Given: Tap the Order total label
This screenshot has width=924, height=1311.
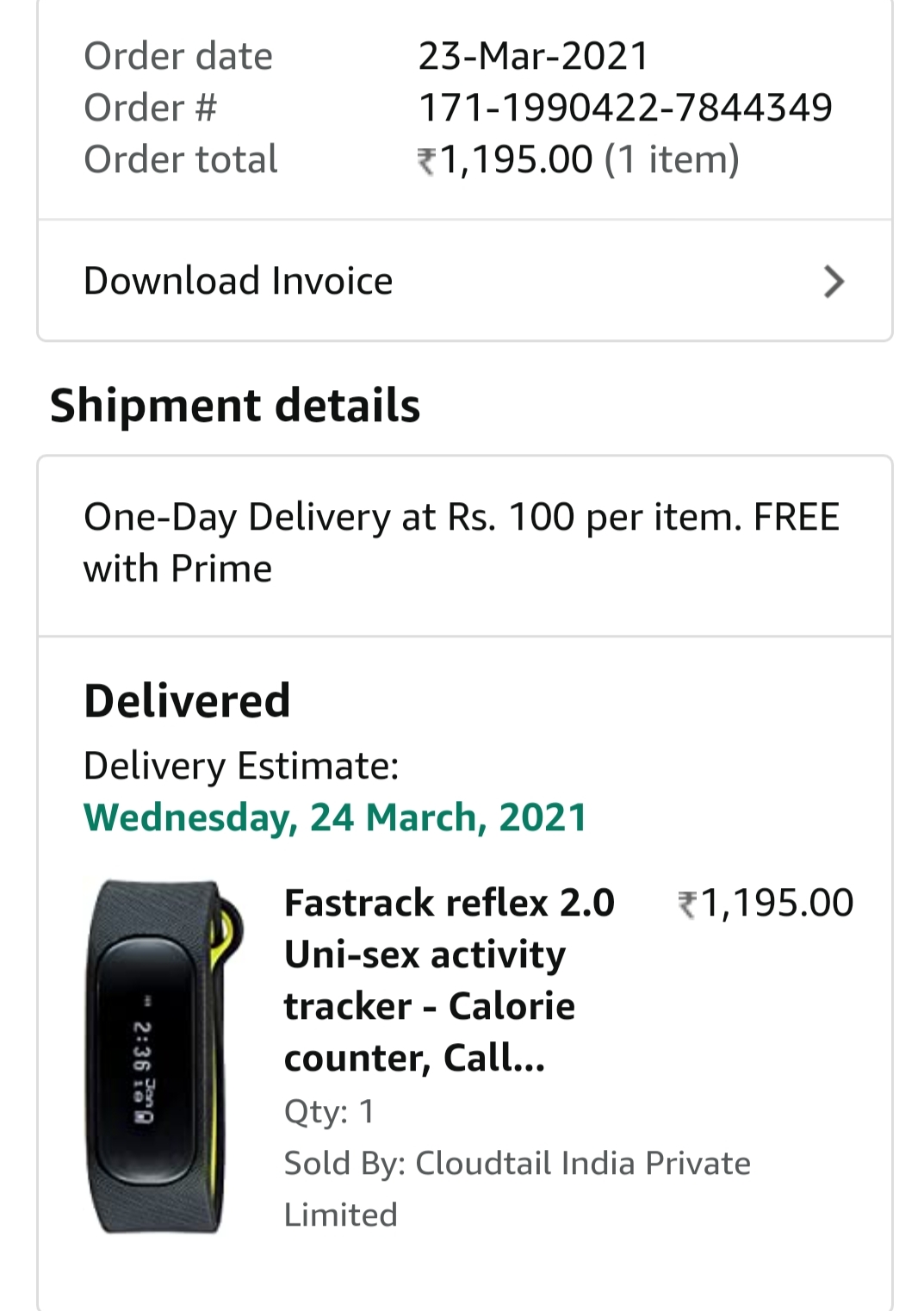Looking at the screenshot, I should pyautogui.click(x=181, y=160).
